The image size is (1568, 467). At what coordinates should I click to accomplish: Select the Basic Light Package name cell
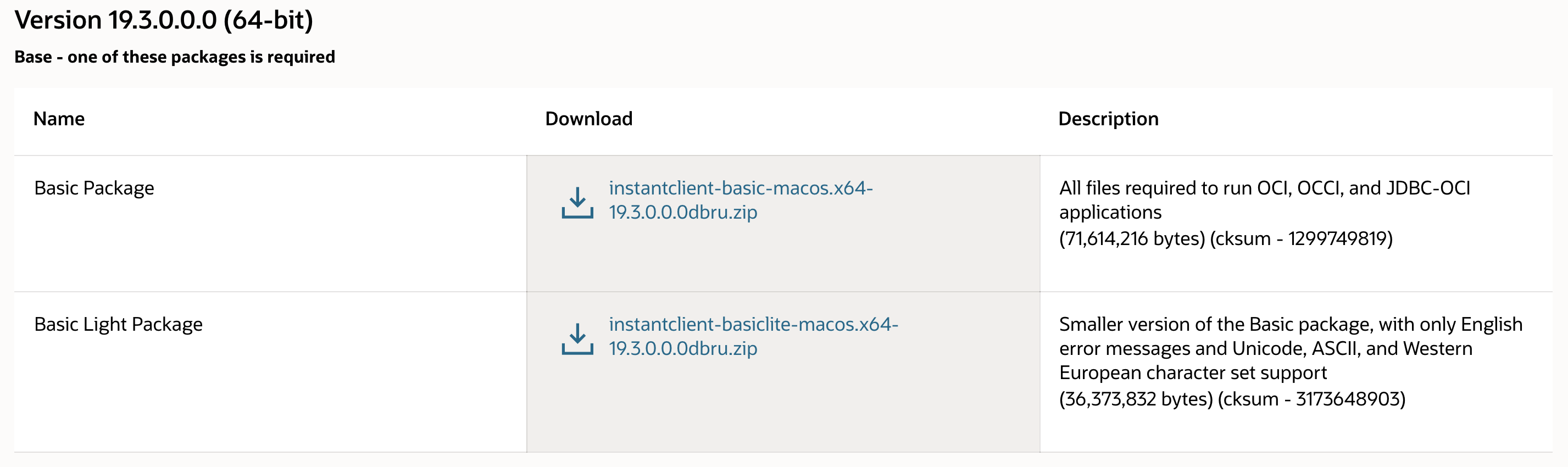(x=118, y=325)
